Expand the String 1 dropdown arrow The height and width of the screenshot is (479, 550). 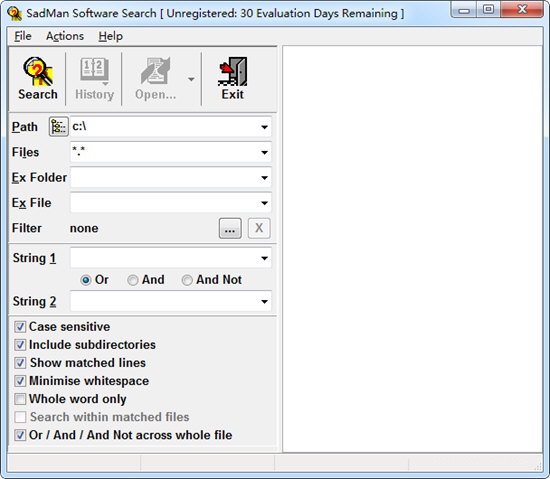click(264, 258)
